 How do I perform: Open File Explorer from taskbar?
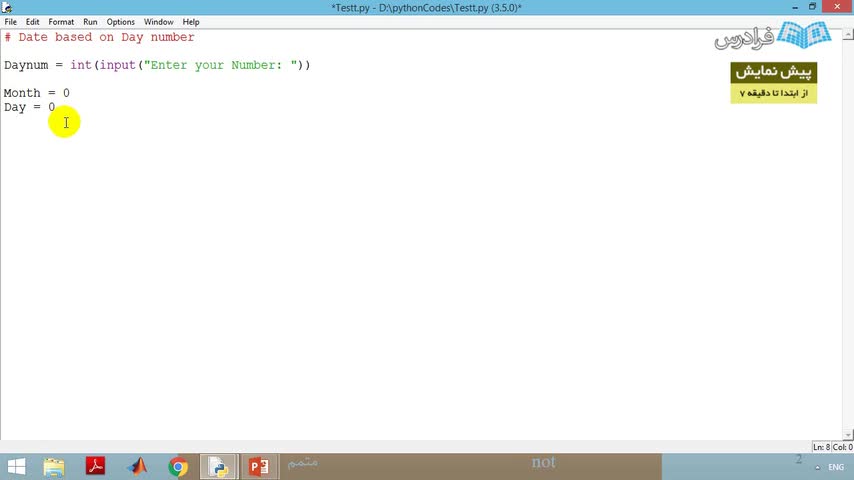coord(54,467)
